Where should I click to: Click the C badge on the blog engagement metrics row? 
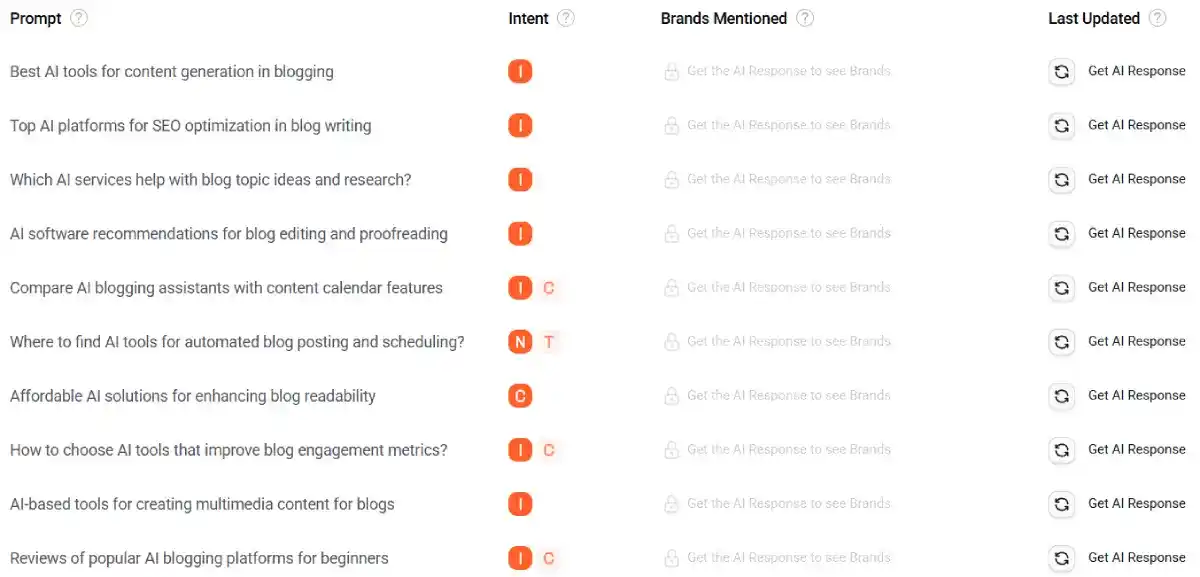click(x=548, y=449)
